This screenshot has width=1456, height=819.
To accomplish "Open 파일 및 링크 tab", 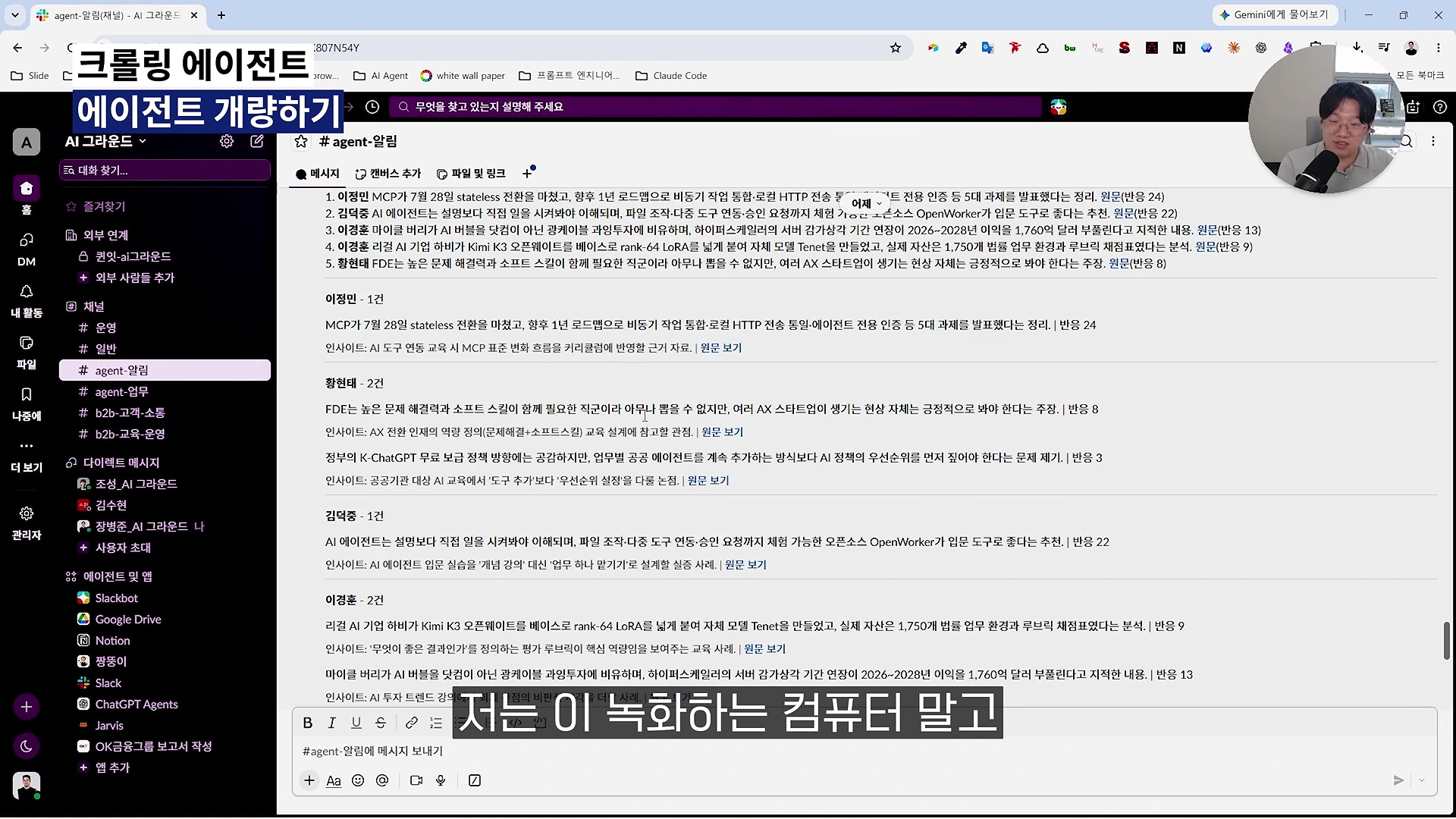I will 471,174.
